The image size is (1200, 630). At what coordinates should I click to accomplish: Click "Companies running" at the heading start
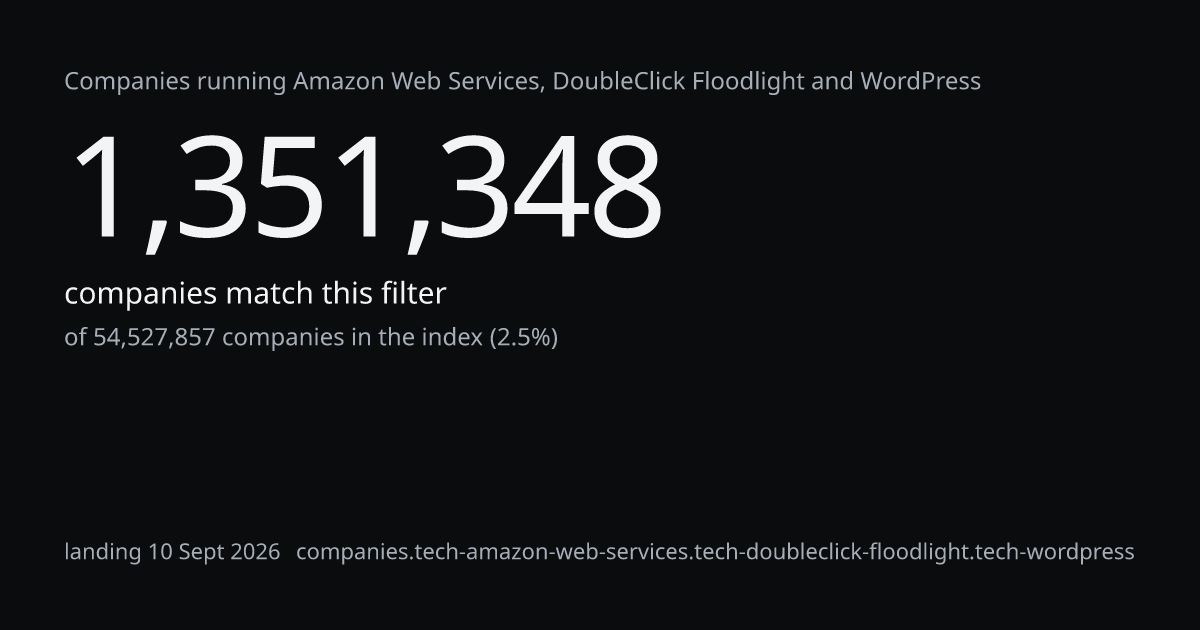click(176, 82)
